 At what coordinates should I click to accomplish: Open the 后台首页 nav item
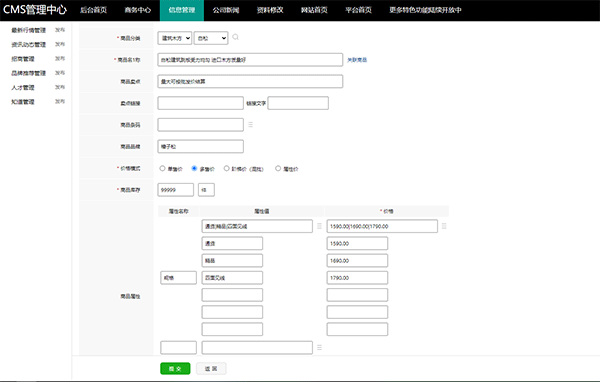(x=93, y=10)
